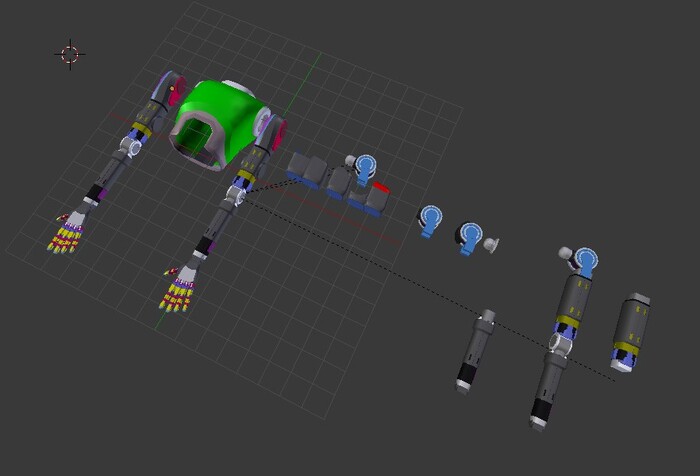Click the silver elbow joint below the torso's right shoulder
The image size is (700, 476).
(242, 182)
